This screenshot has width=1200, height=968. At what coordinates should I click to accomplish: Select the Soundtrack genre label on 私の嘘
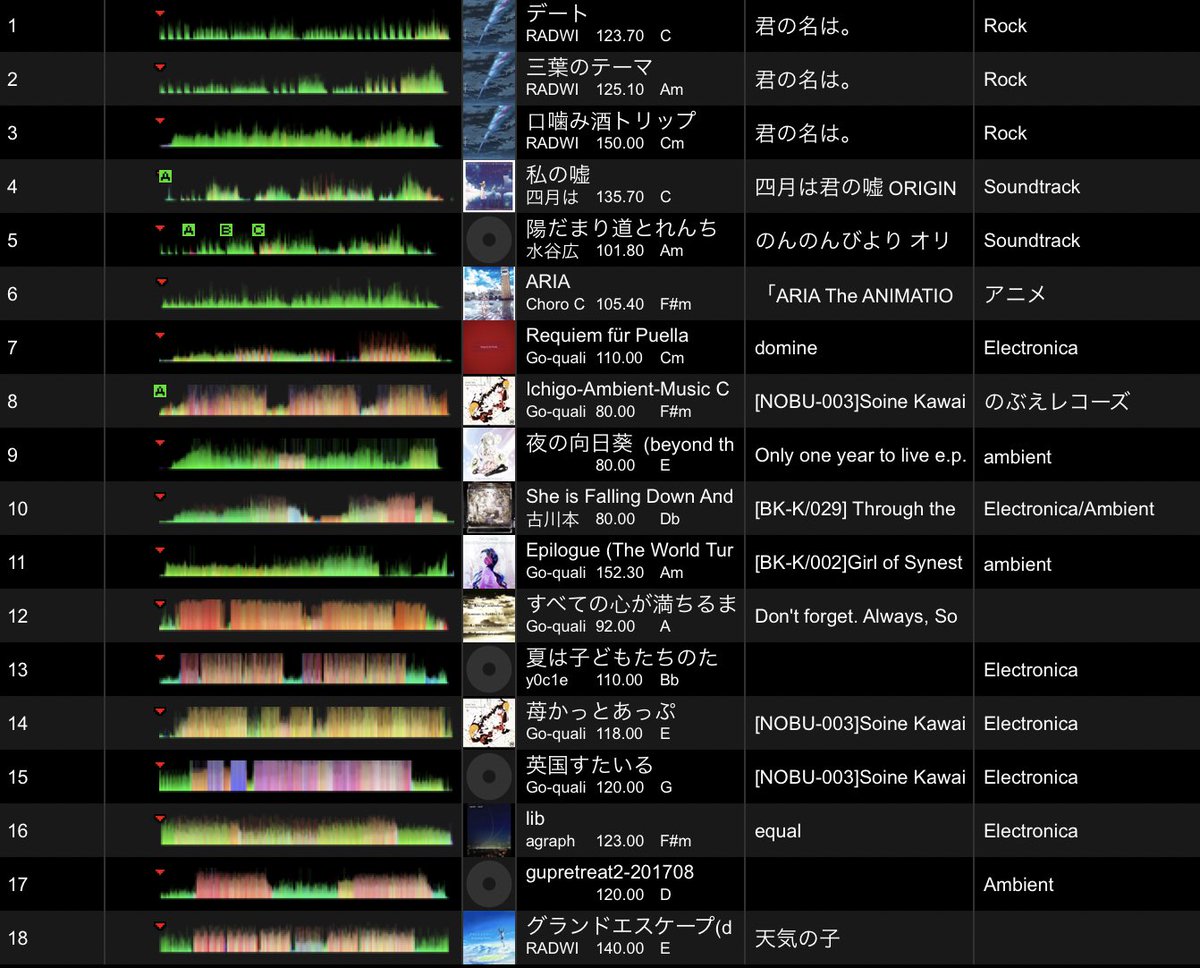(1033, 186)
